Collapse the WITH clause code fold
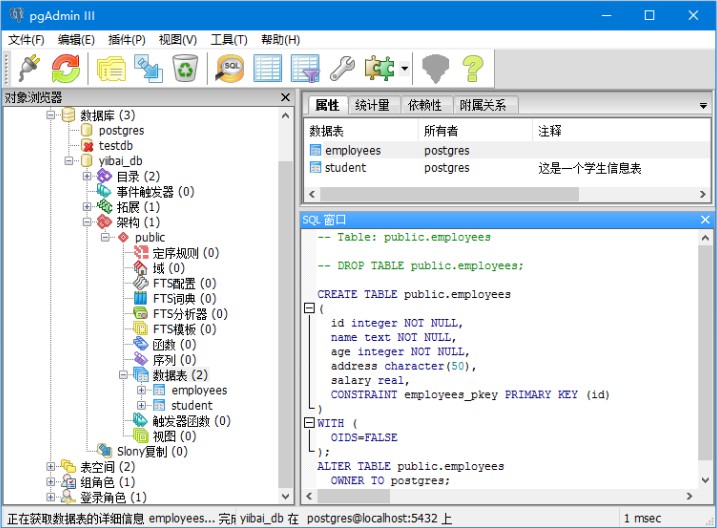717x528 pixels. [310, 422]
